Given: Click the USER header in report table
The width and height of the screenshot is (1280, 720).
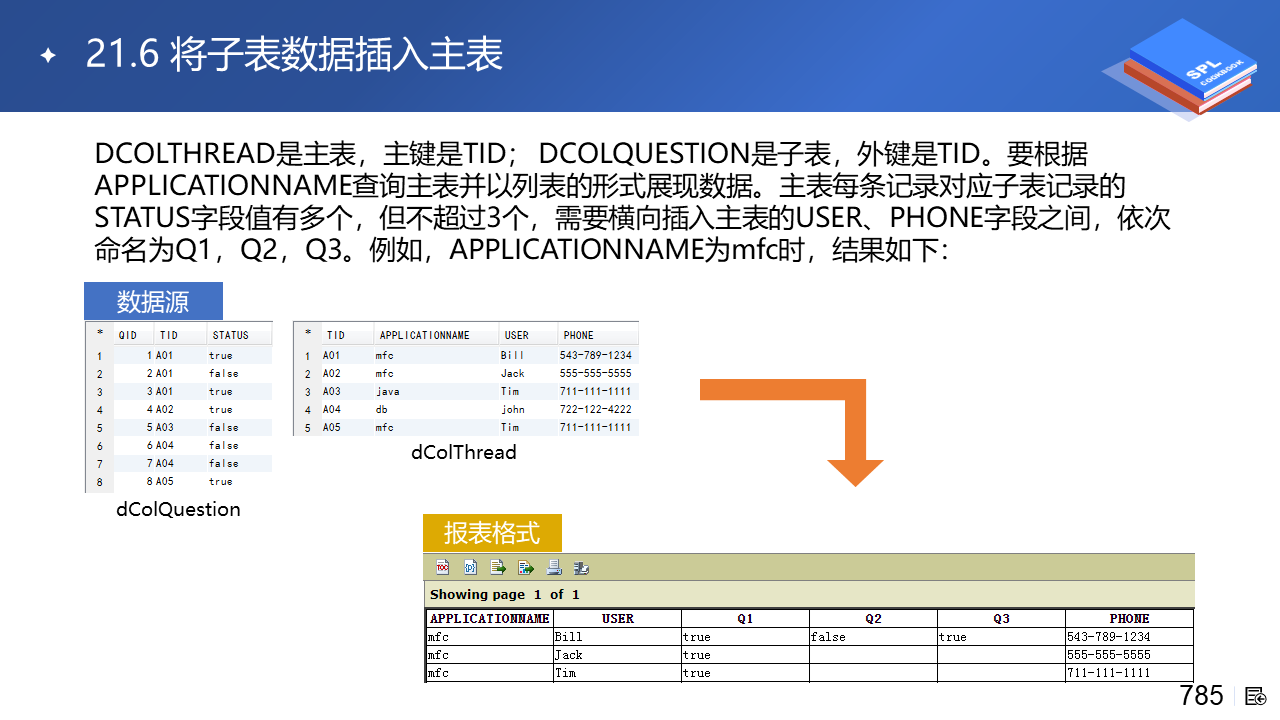Looking at the screenshot, I should [618, 619].
